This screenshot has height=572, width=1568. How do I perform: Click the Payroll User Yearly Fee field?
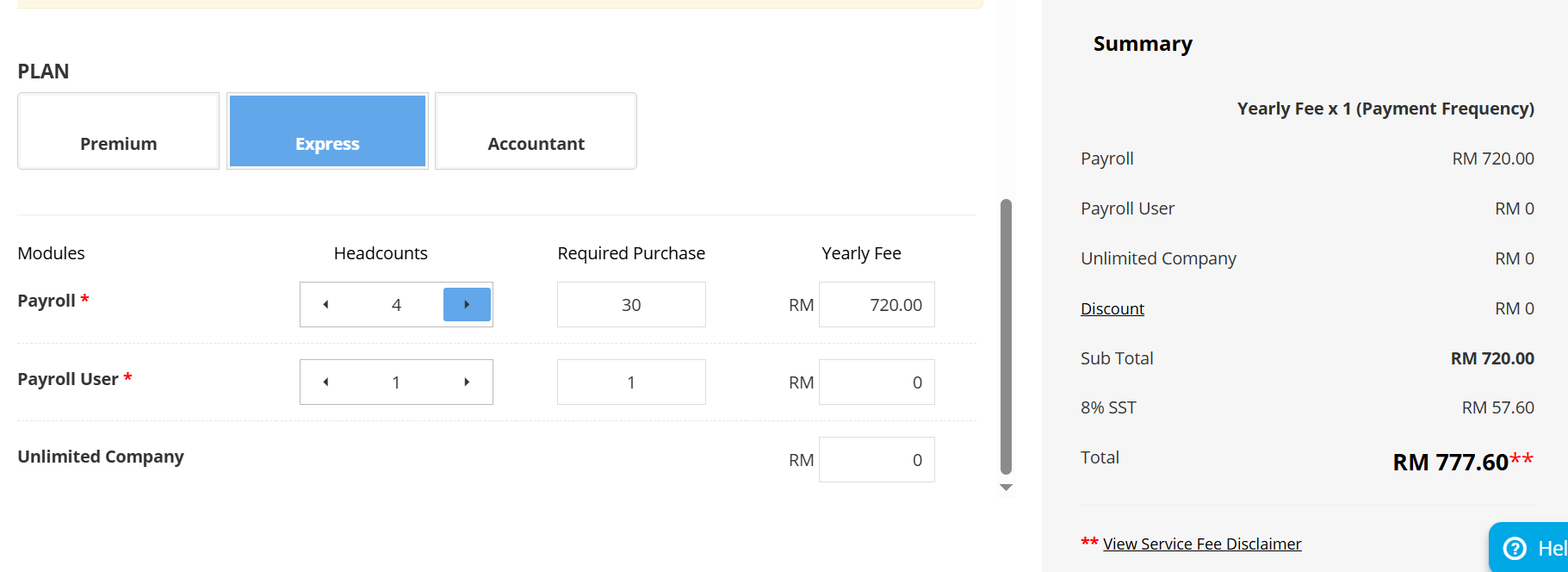pyautogui.click(x=877, y=382)
